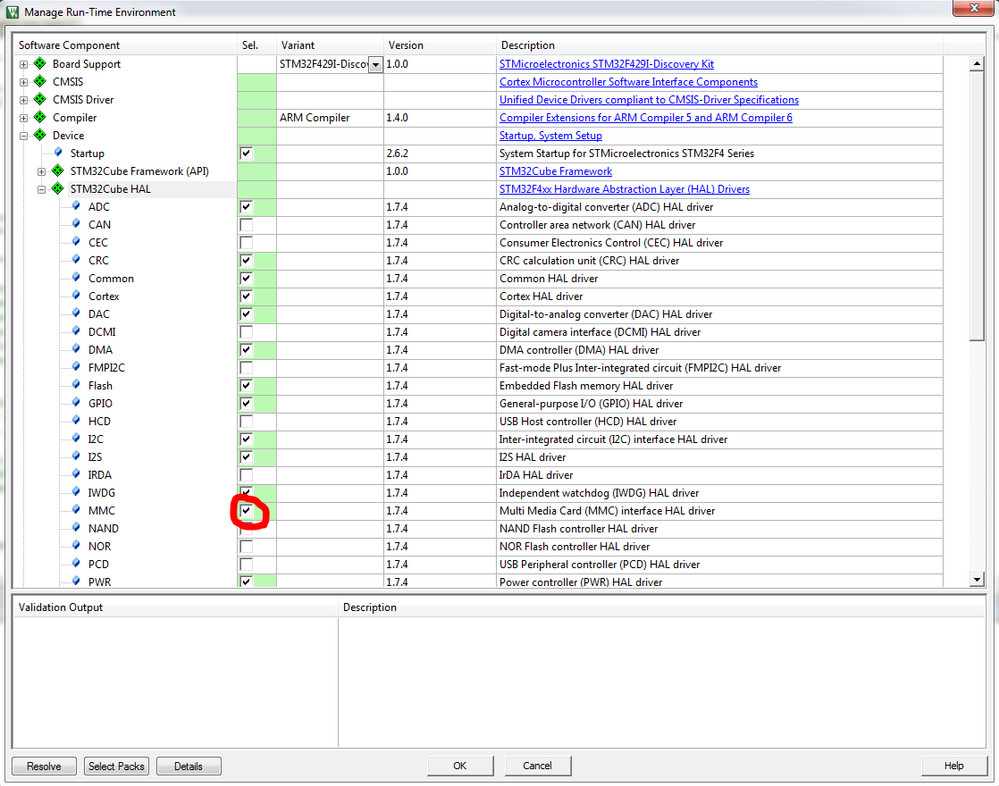Click the Startup blue component icon
Viewport: 999px width, 786px height.
coord(59,152)
